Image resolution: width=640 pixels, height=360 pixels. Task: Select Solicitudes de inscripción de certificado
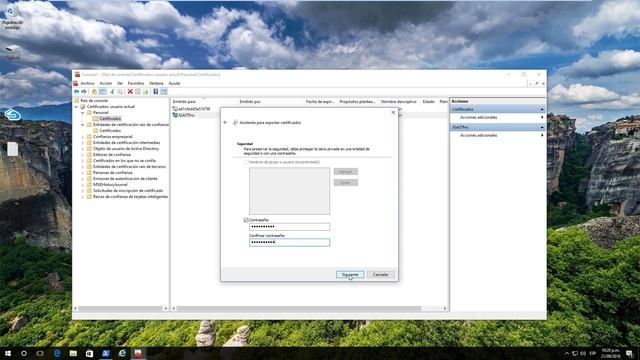(128, 191)
